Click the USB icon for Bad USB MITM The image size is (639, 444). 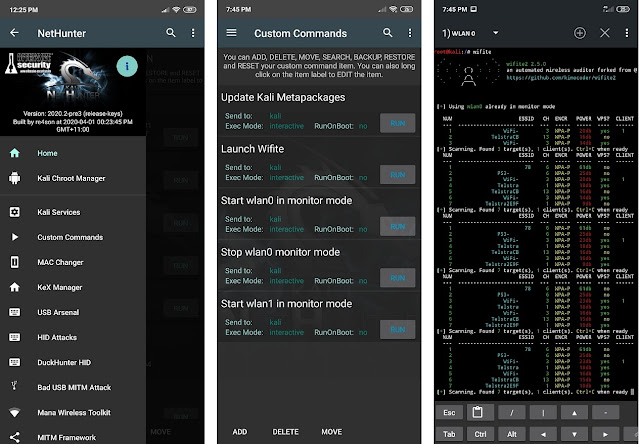(x=14, y=385)
